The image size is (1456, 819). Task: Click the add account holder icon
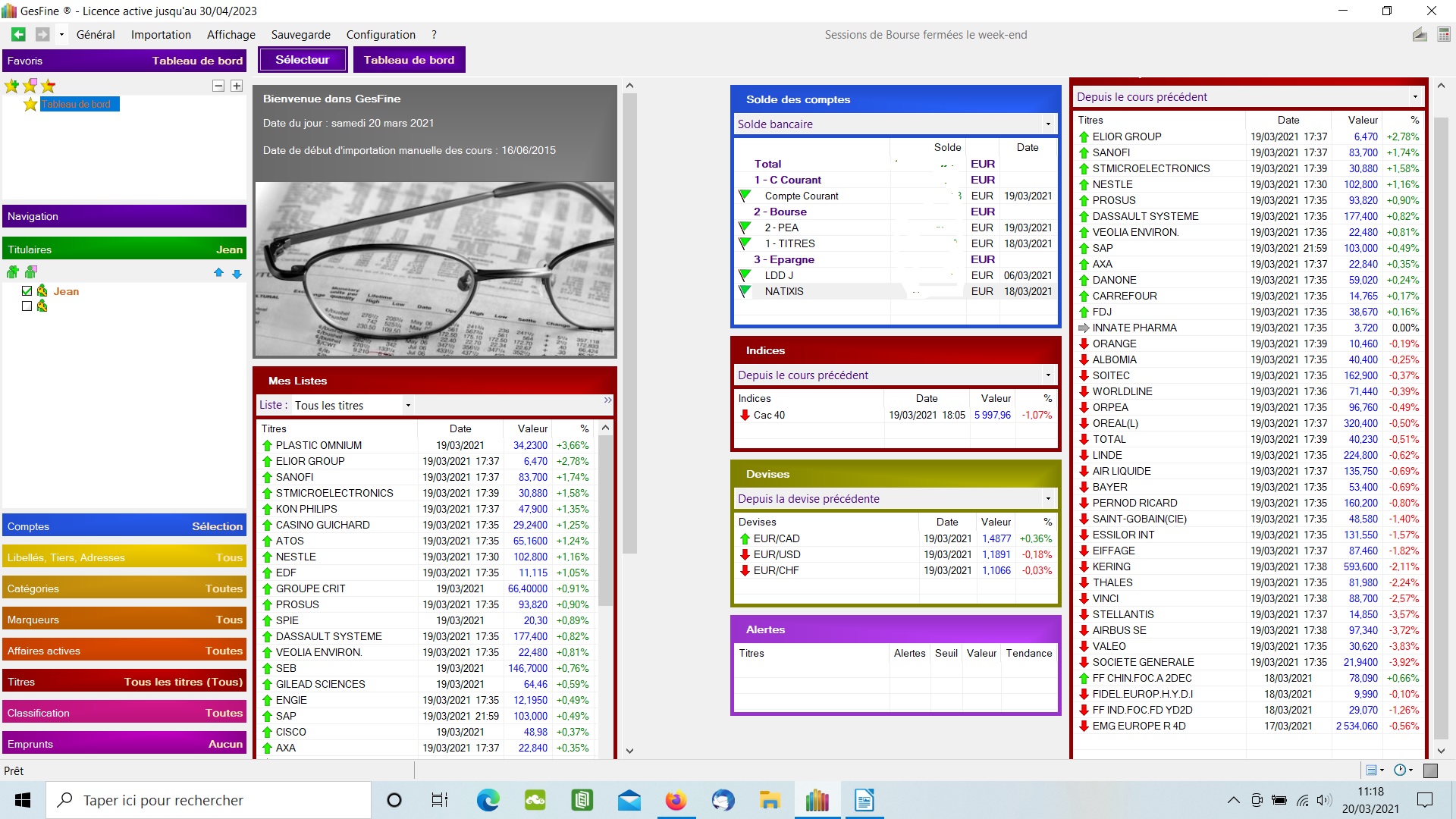12,272
